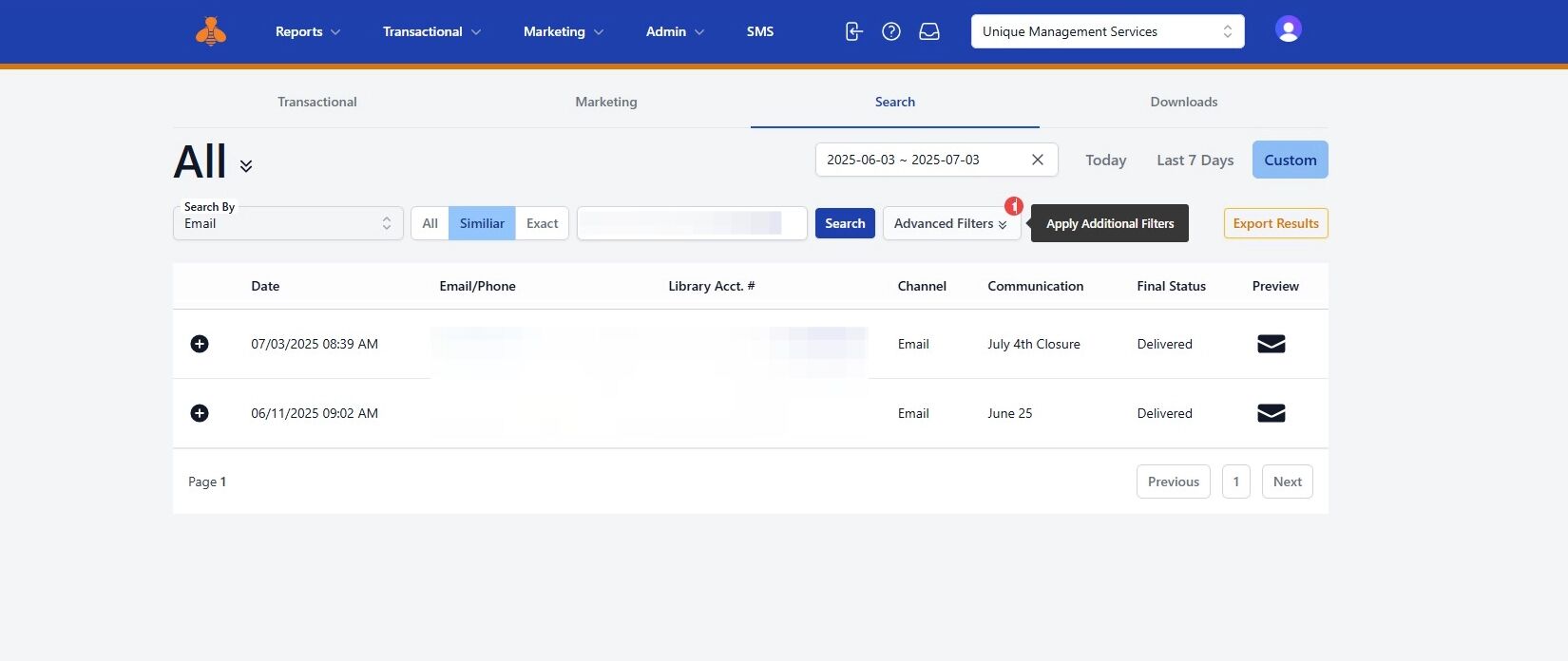Switch to the Downloads tab
The image size is (1568, 661).
point(1183,102)
